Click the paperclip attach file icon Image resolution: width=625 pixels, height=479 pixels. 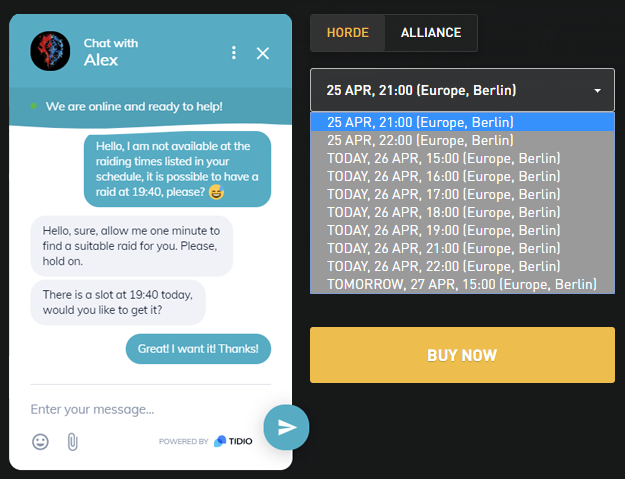(x=73, y=442)
